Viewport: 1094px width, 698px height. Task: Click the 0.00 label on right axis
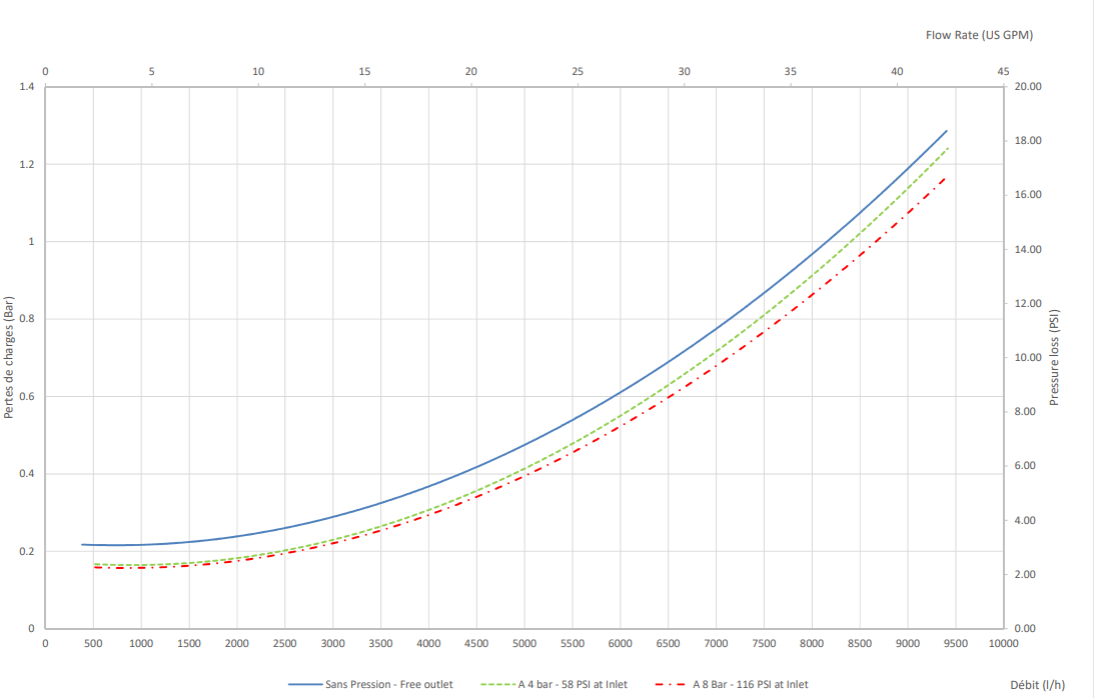[1025, 628]
